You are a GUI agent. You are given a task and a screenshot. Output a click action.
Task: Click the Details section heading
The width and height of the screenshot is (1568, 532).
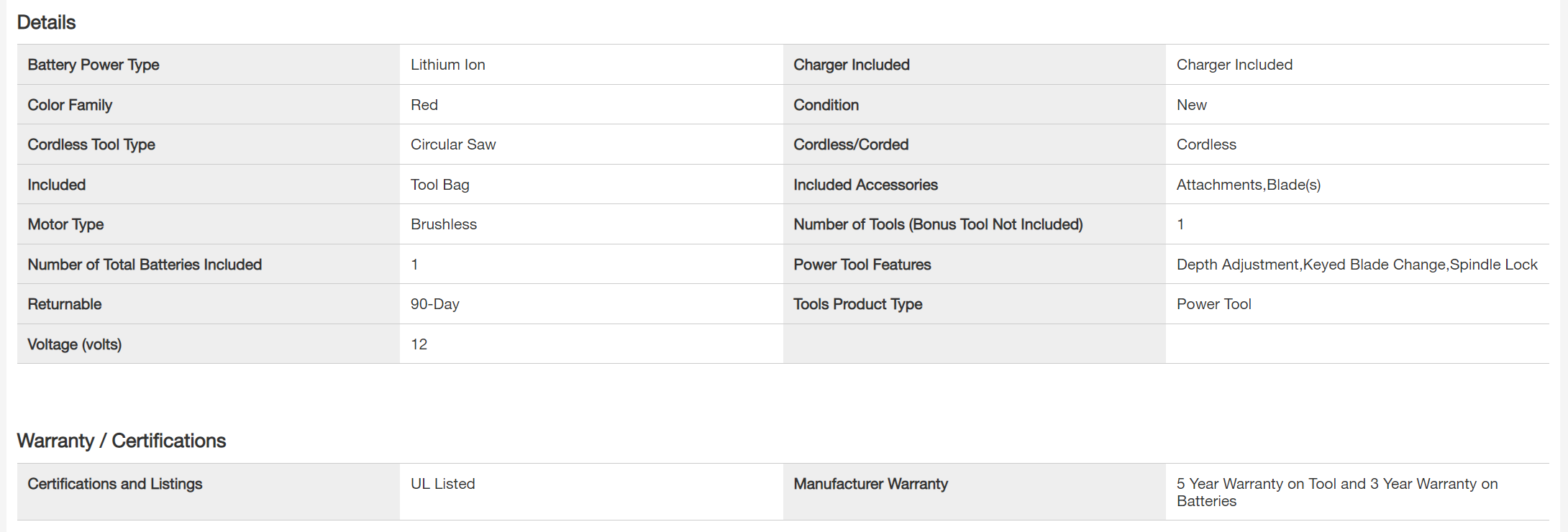click(46, 22)
